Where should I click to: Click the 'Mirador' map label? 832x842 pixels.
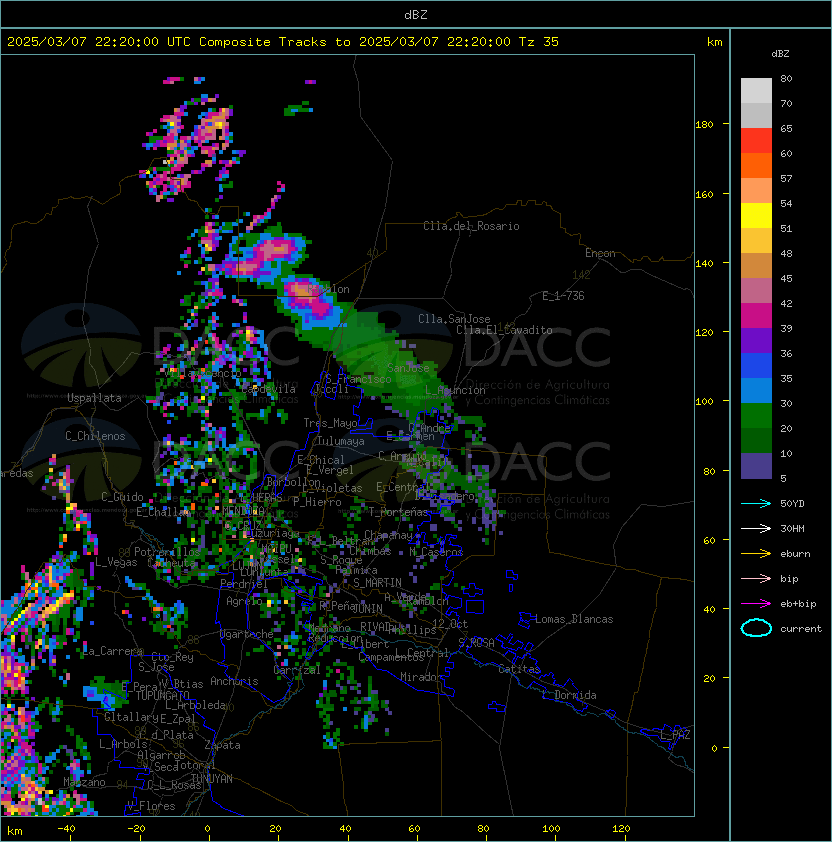click(x=422, y=677)
